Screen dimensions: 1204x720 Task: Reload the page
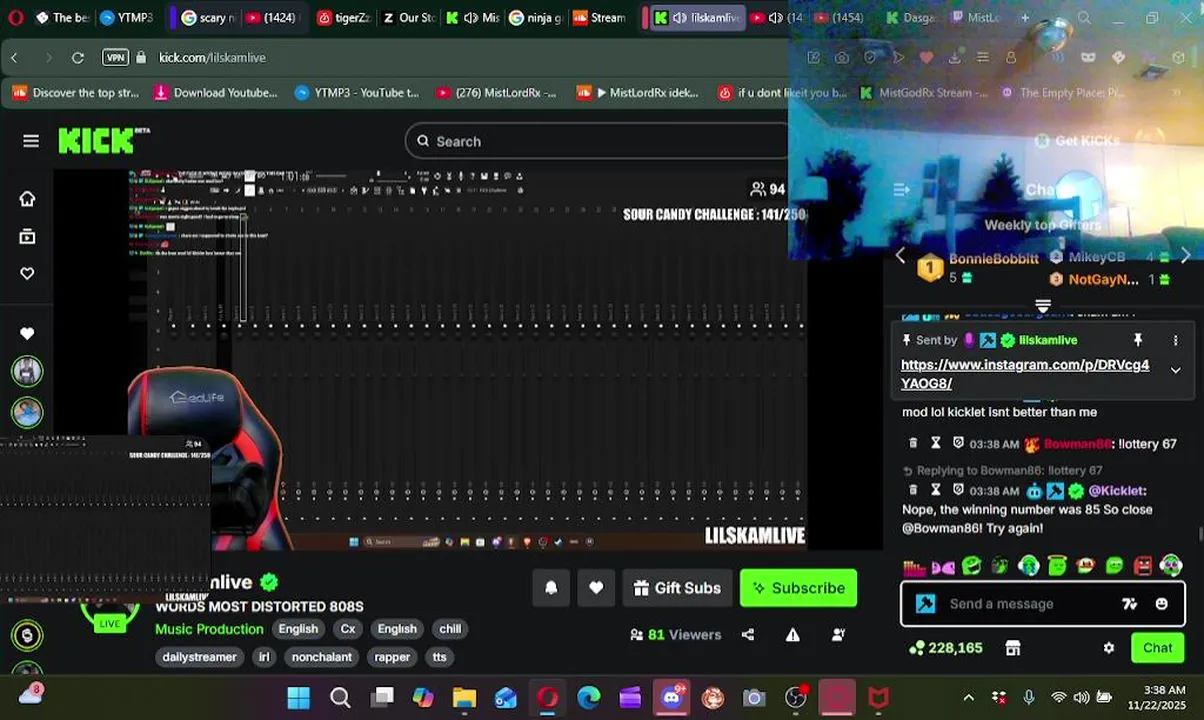[78, 58]
